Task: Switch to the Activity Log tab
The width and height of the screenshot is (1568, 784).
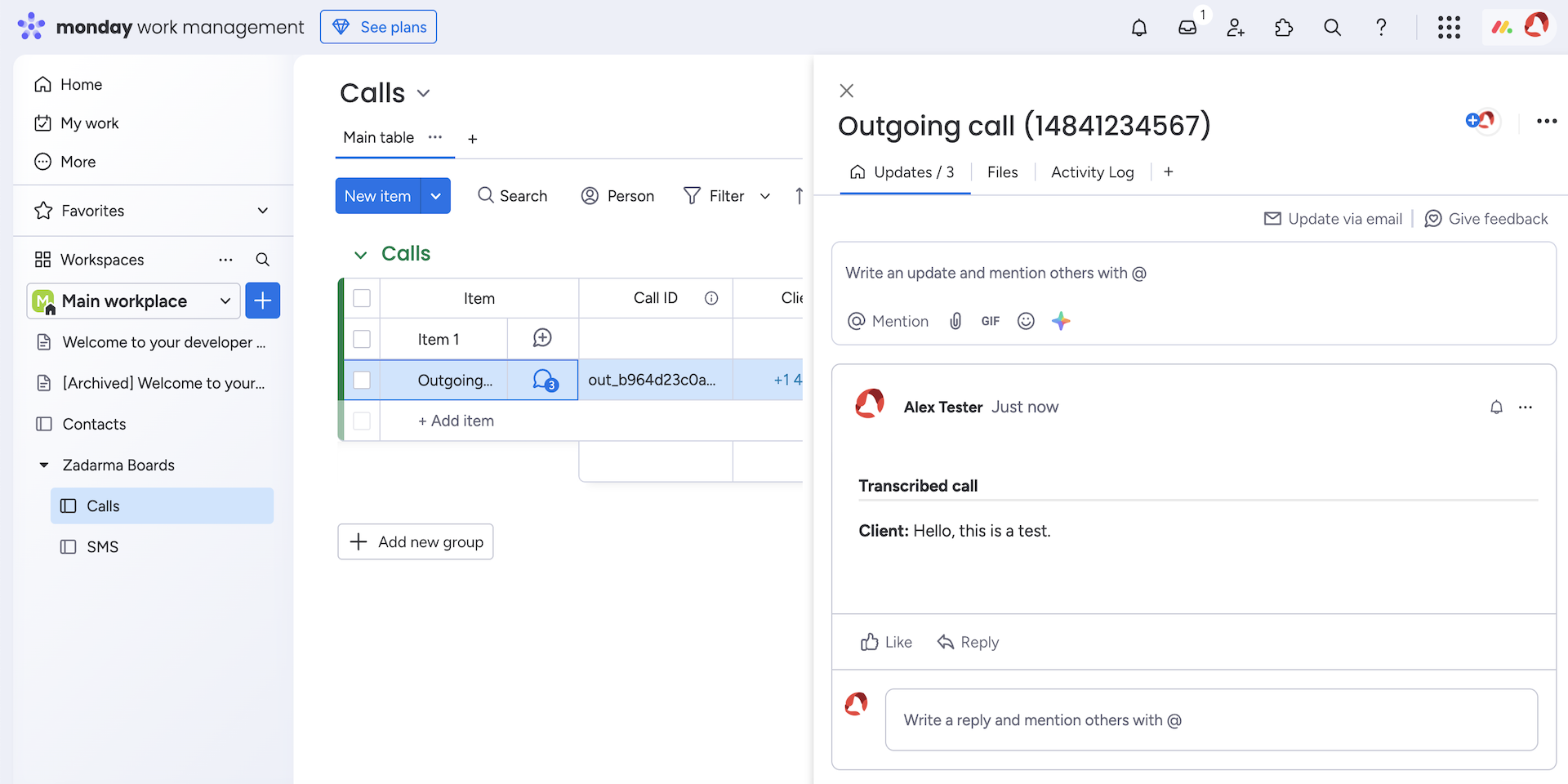Action: (1092, 172)
